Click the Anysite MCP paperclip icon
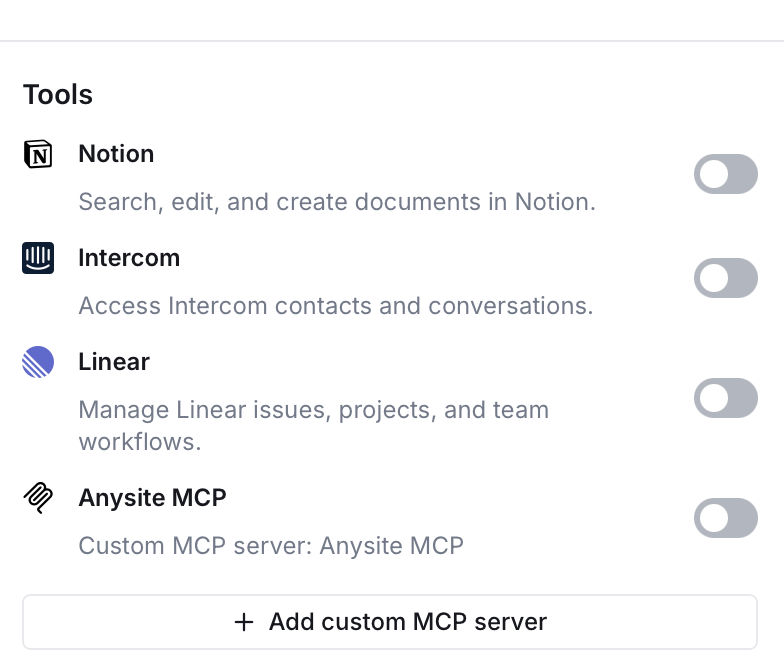This screenshot has height=672, width=784. pyautogui.click(x=38, y=498)
